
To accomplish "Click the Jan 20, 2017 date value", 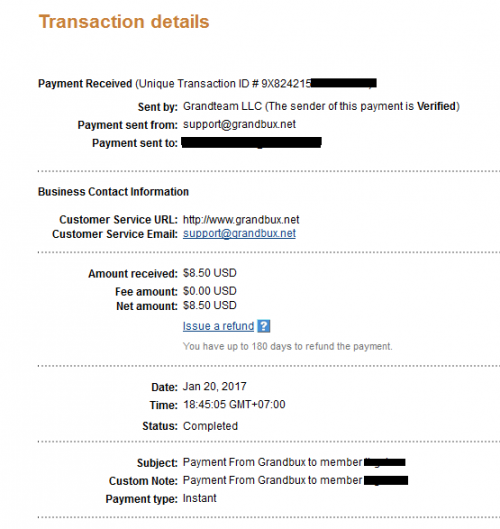I will (x=215, y=386).
